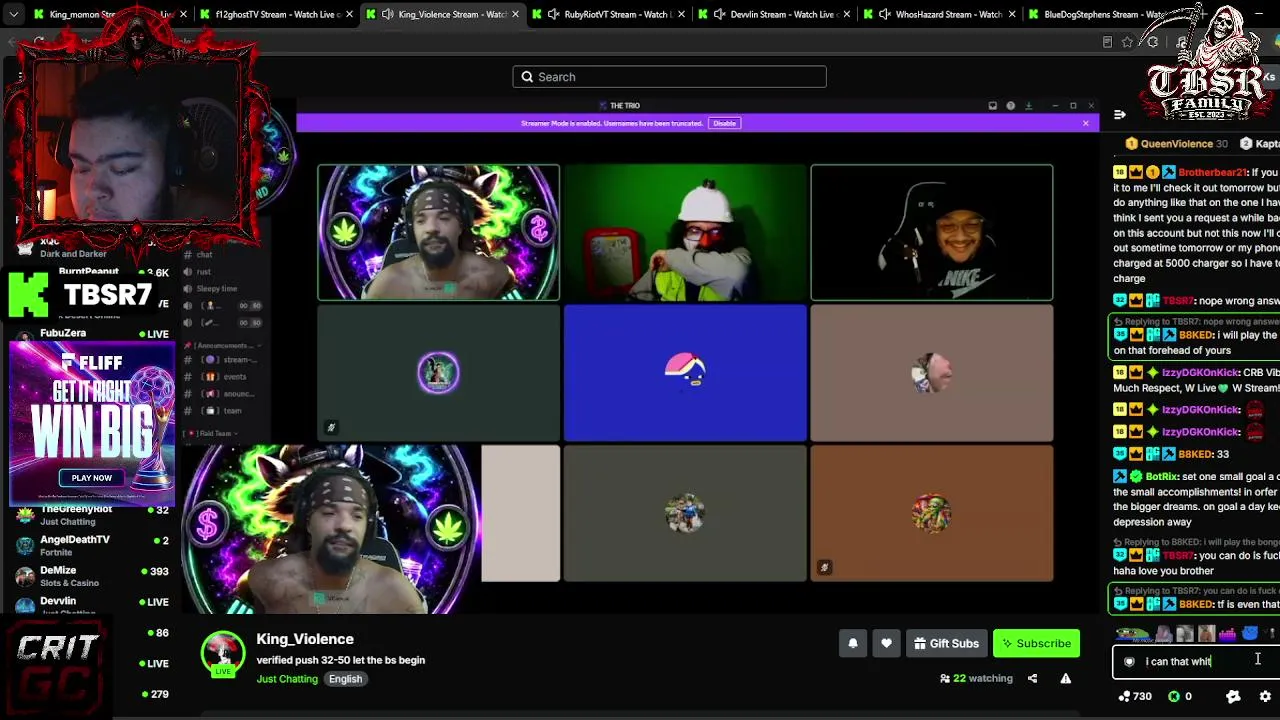Viewport: 1280px width, 720px height.
Task: Follow King_Violence with the heart button
Action: click(886, 644)
